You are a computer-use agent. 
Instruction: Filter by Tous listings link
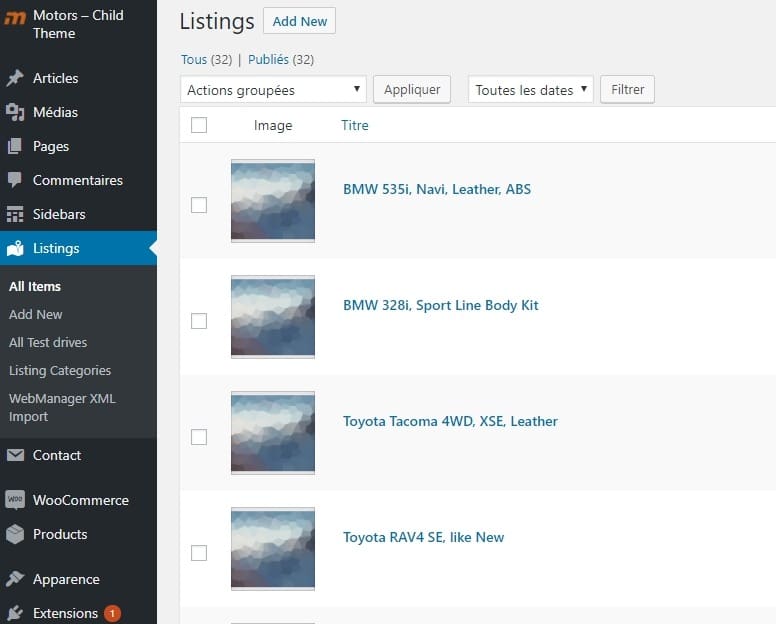tap(194, 59)
